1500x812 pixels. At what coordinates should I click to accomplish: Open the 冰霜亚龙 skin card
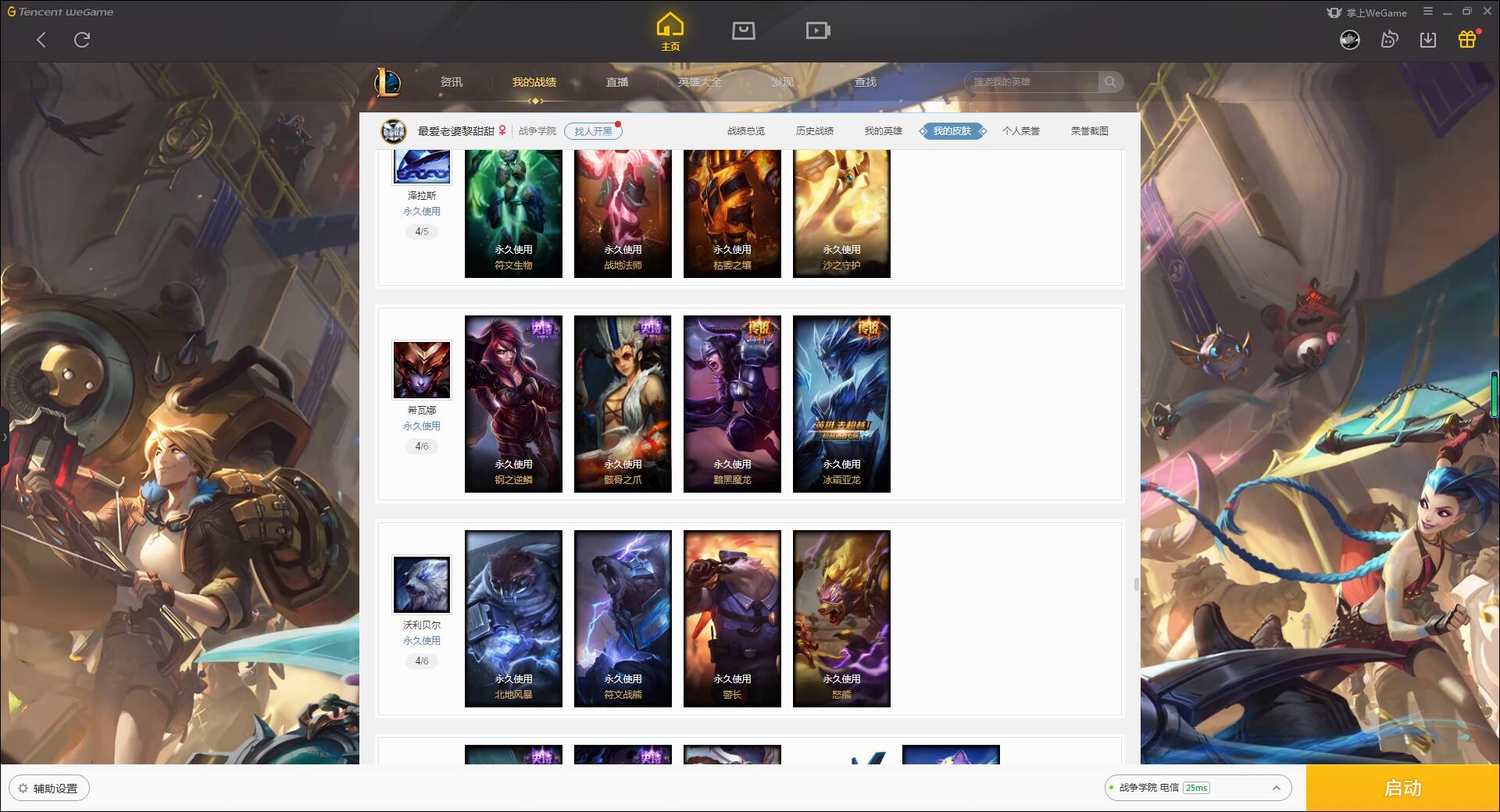(x=841, y=404)
